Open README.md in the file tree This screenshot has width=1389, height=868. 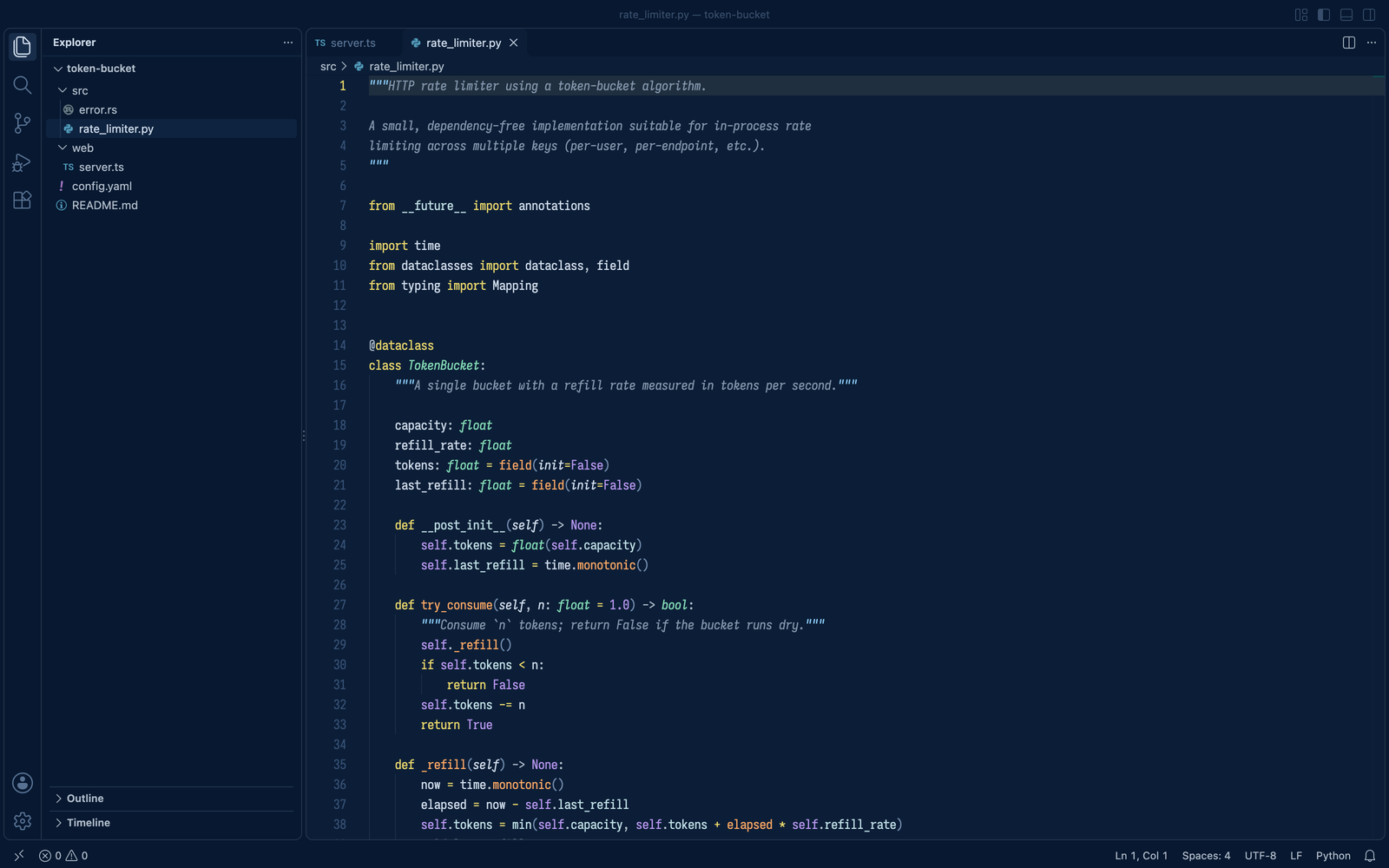tap(171, 205)
